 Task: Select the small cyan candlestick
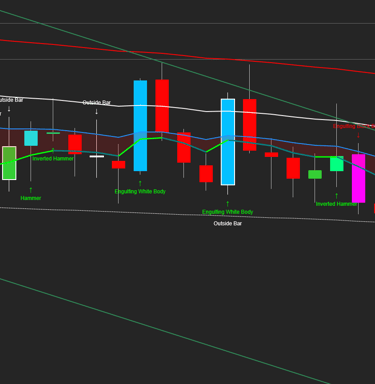(x=31, y=138)
